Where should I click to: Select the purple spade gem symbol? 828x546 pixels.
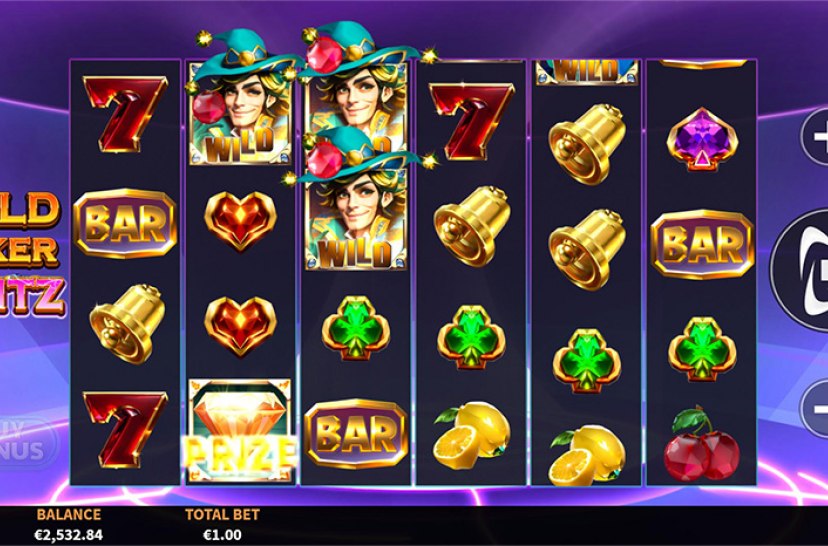pyautogui.click(x=702, y=139)
